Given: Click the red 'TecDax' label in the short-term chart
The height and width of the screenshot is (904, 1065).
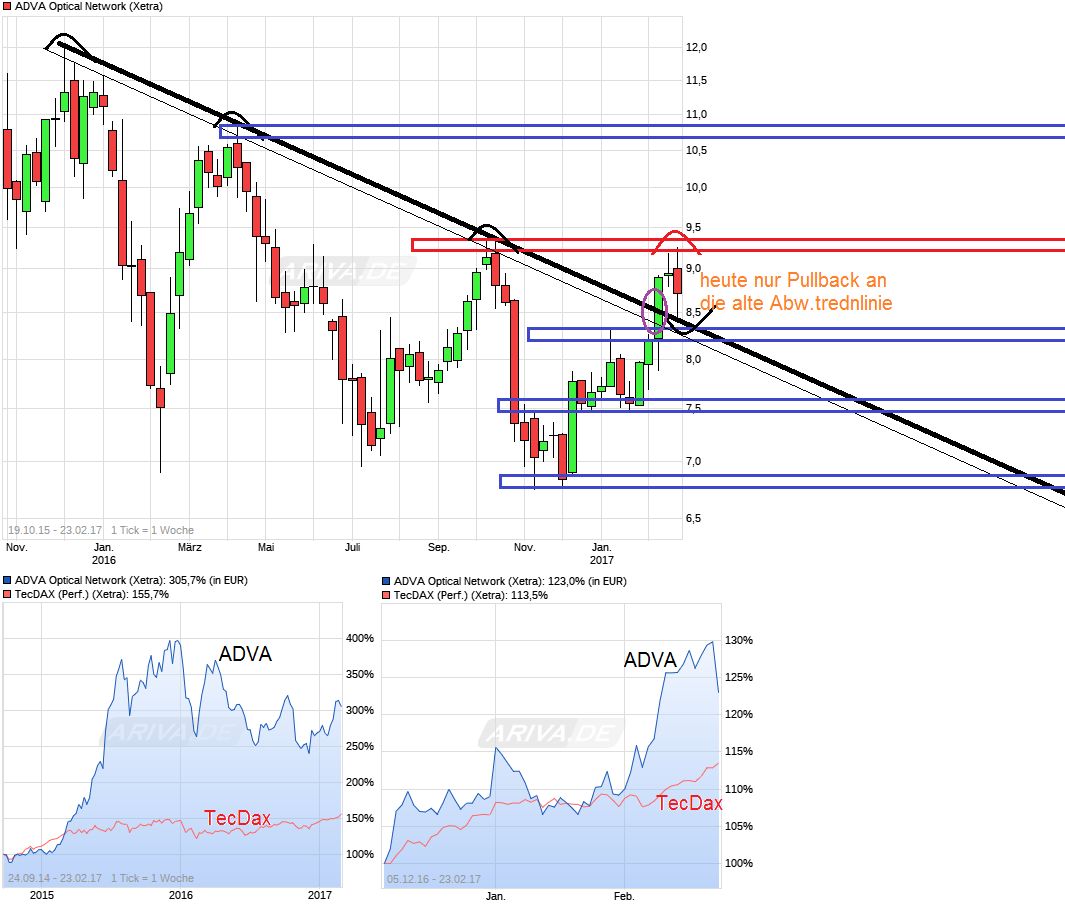Looking at the screenshot, I should click(689, 803).
